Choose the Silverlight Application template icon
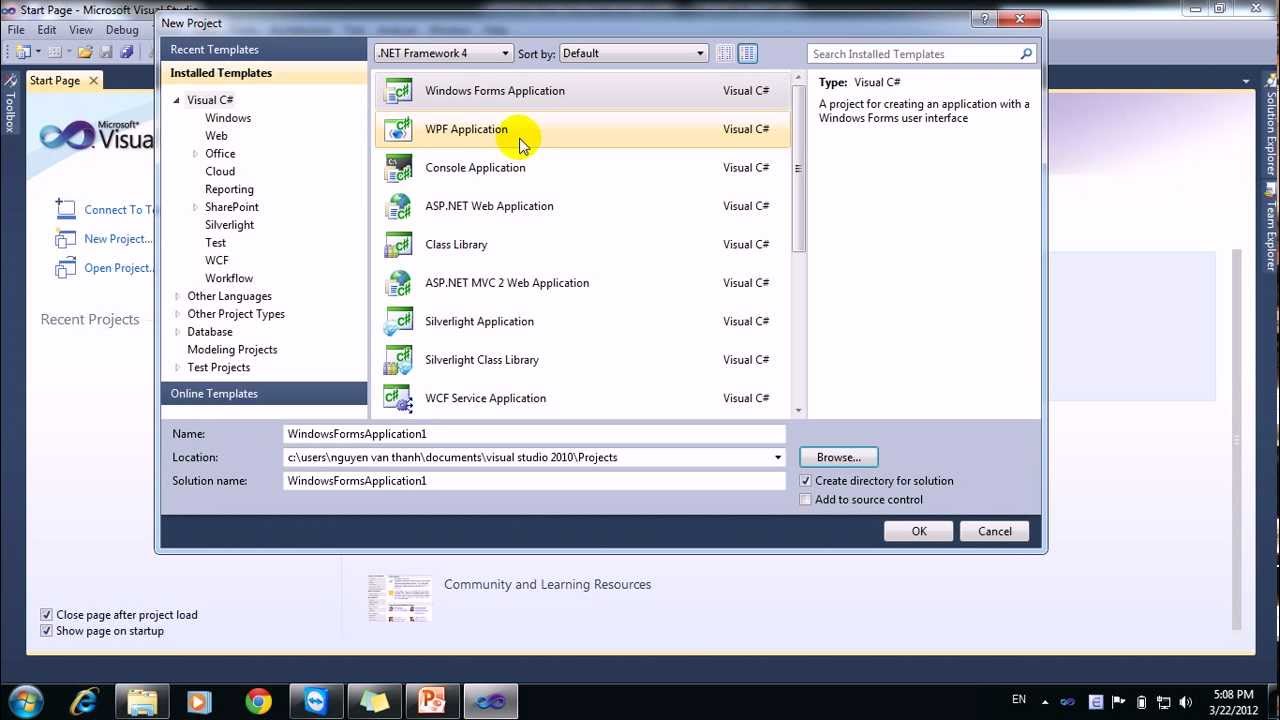1280x720 pixels. (398, 322)
